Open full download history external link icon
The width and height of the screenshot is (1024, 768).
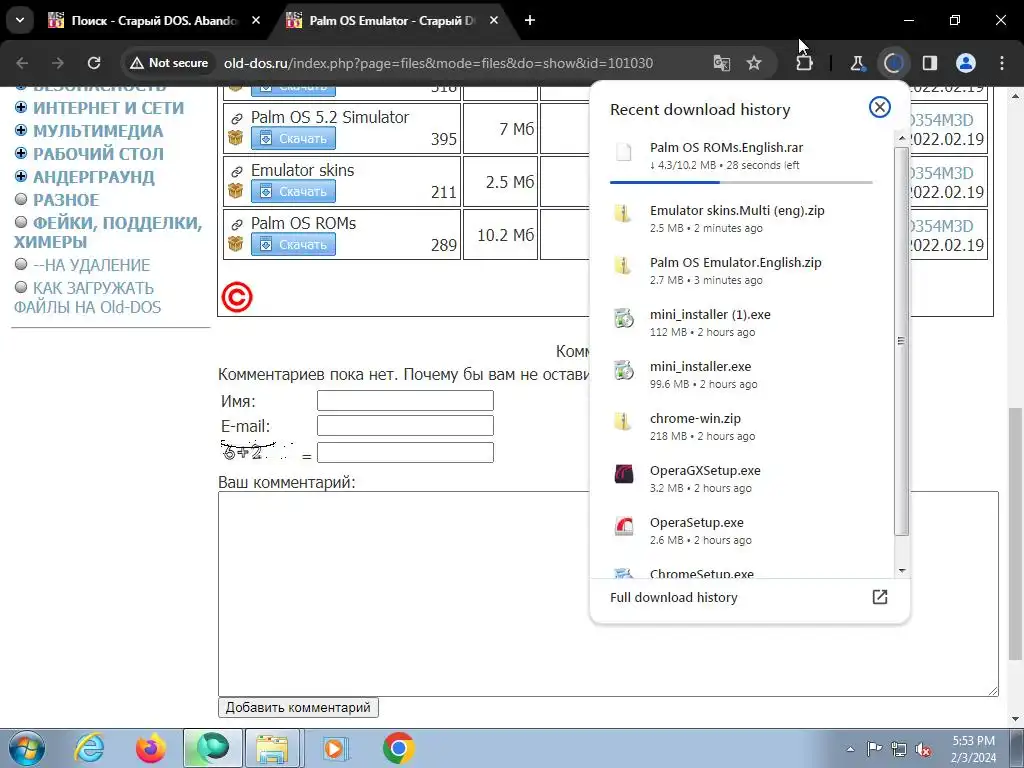880,597
